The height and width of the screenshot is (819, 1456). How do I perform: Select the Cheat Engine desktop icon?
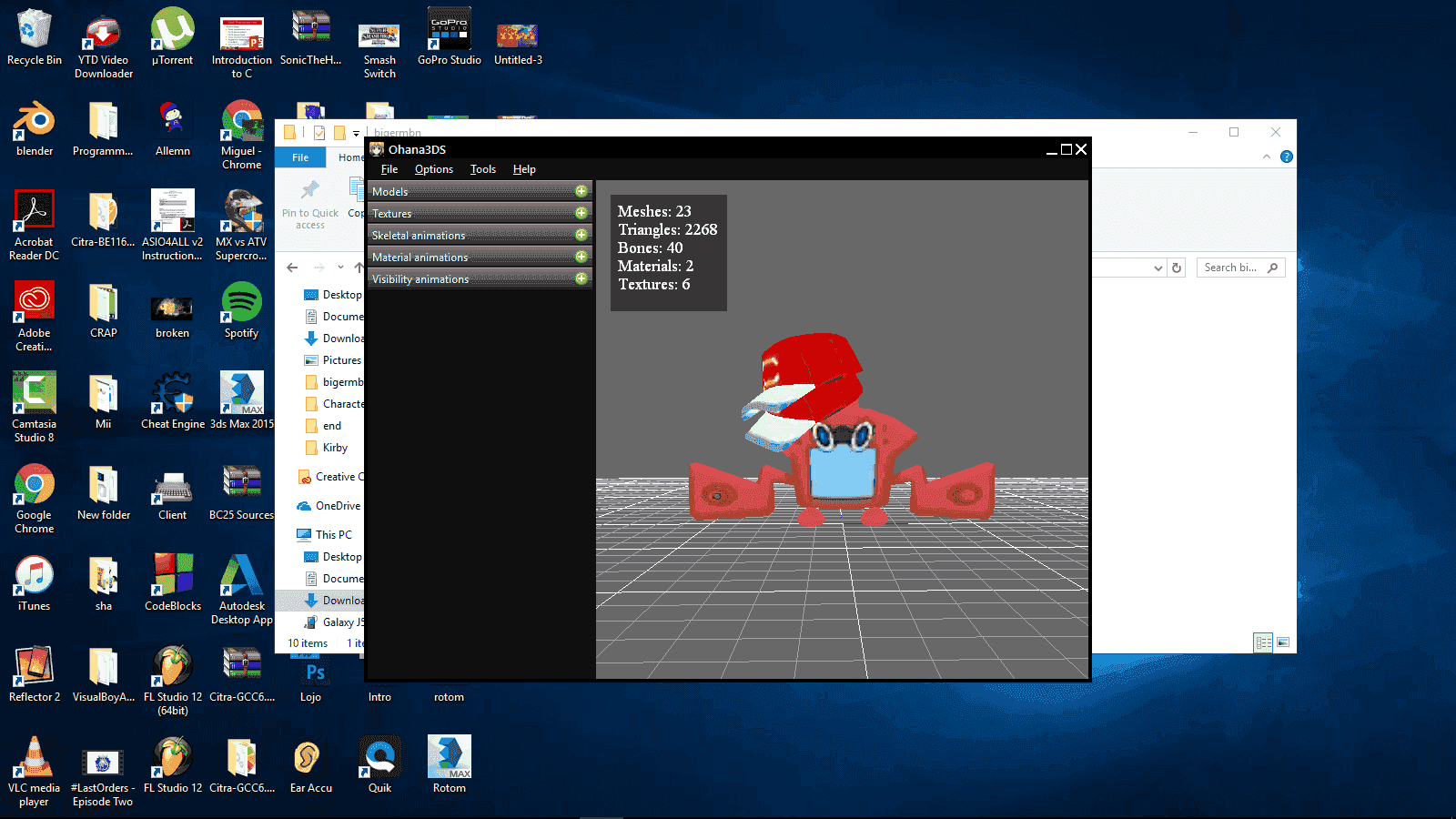(173, 401)
